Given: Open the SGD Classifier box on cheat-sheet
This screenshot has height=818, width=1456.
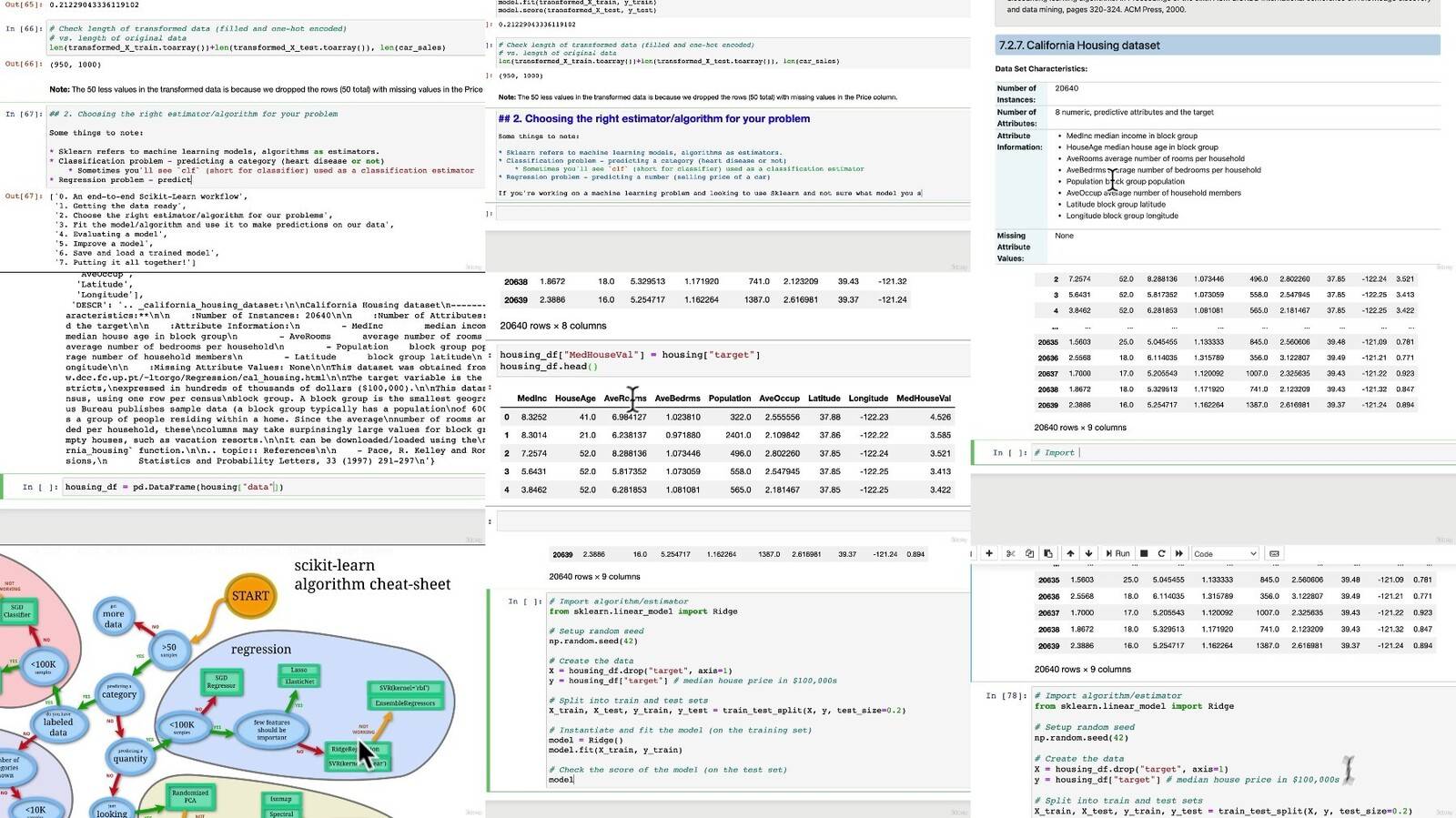Looking at the screenshot, I should pyautogui.click(x=16, y=611).
